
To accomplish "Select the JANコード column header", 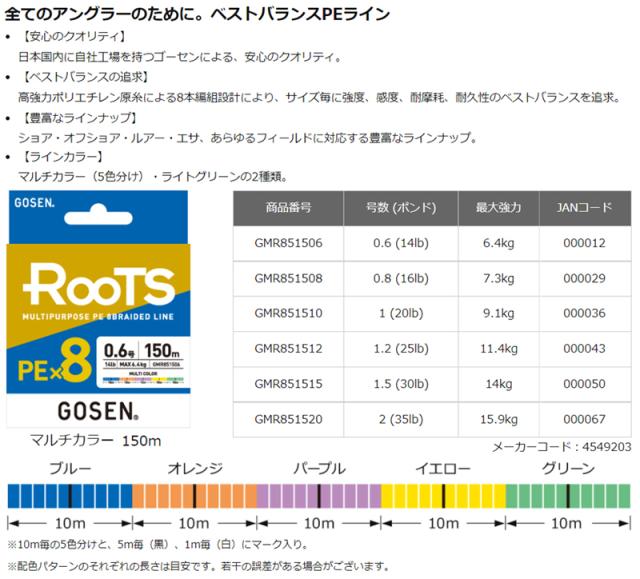I will click(584, 208).
